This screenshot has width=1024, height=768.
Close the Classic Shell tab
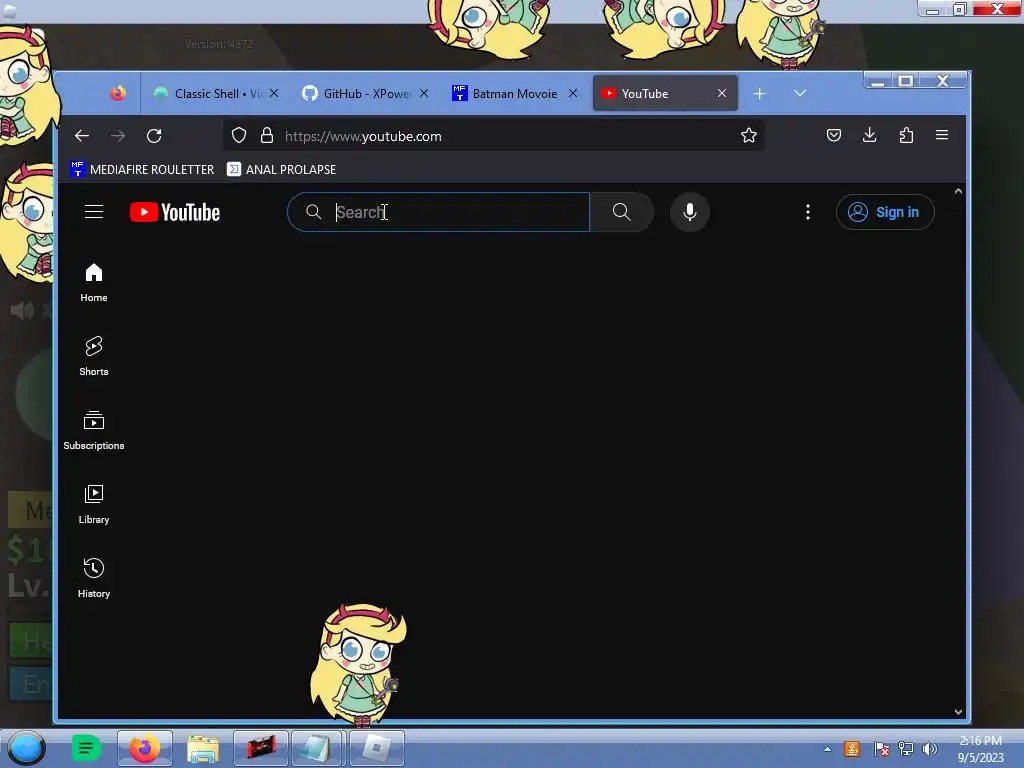click(x=274, y=93)
